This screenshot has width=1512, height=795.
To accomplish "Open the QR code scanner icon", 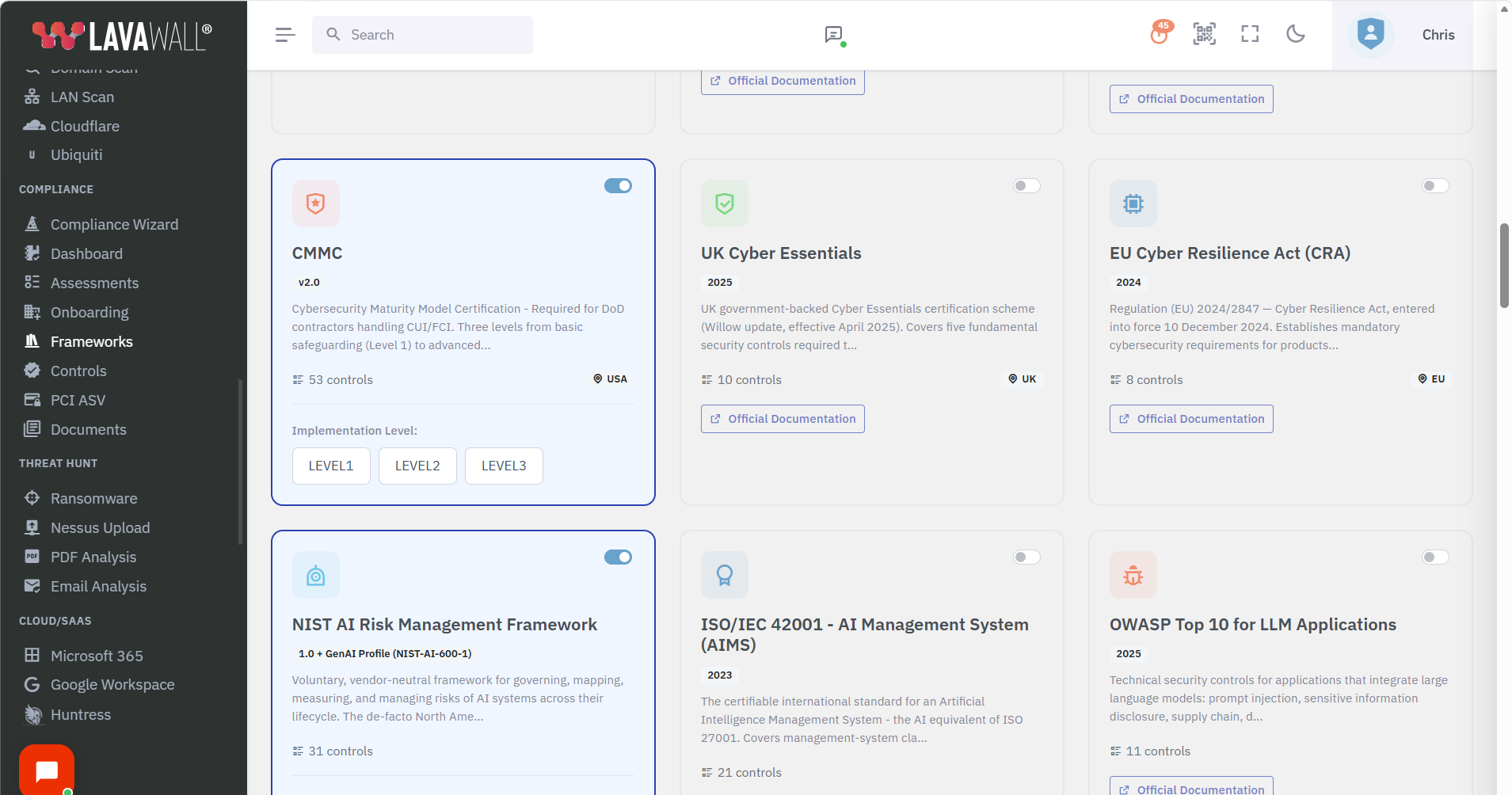I will click(1205, 34).
